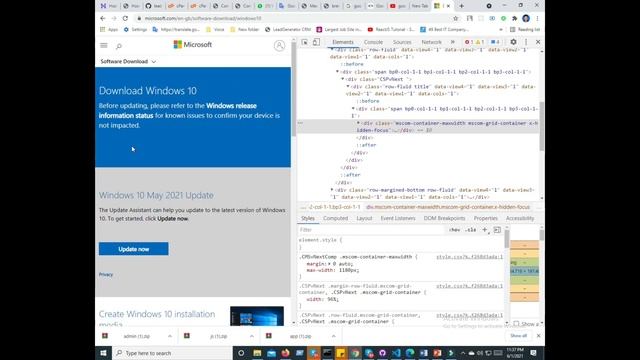The height and width of the screenshot is (360, 640).
Task: Switch to the Network tab
Action: (431, 42)
